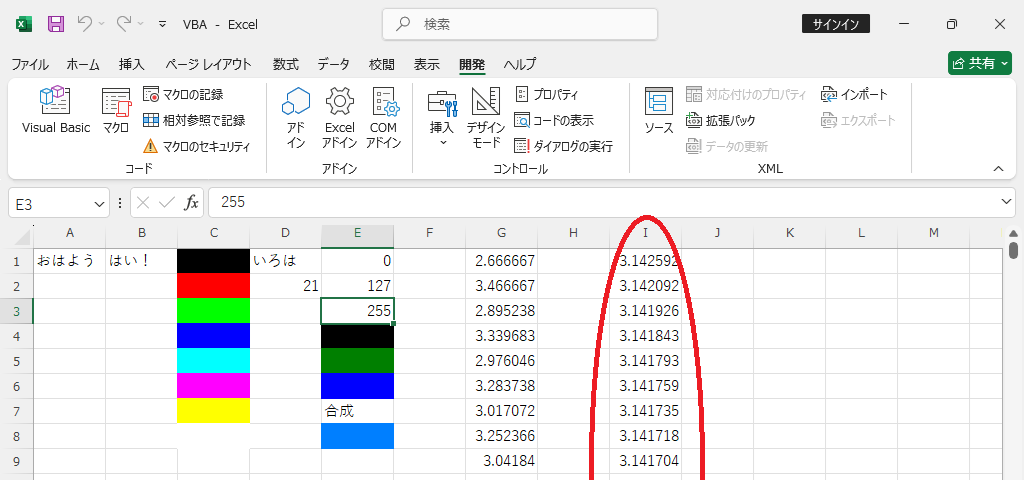Switch to the ページ レイアウト tab
The width and height of the screenshot is (1024, 480).
tap(208, 64)
